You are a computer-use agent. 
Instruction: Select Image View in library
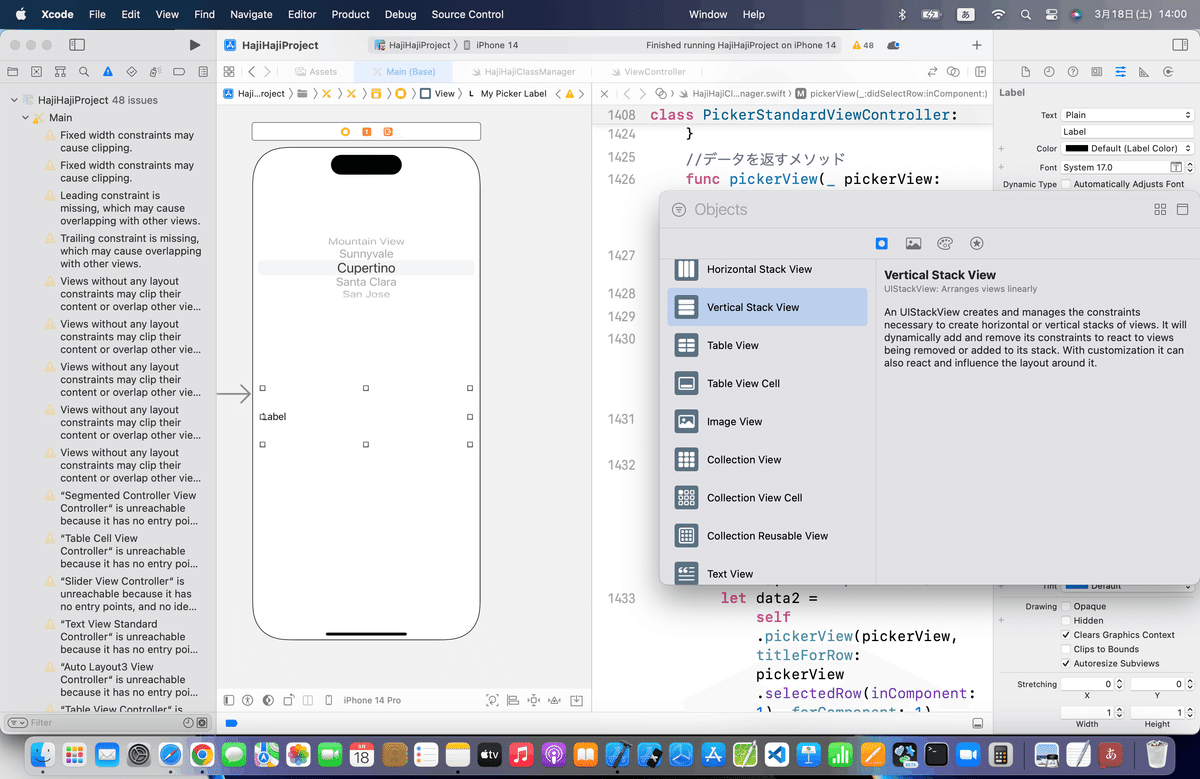[x=767, y=421]
